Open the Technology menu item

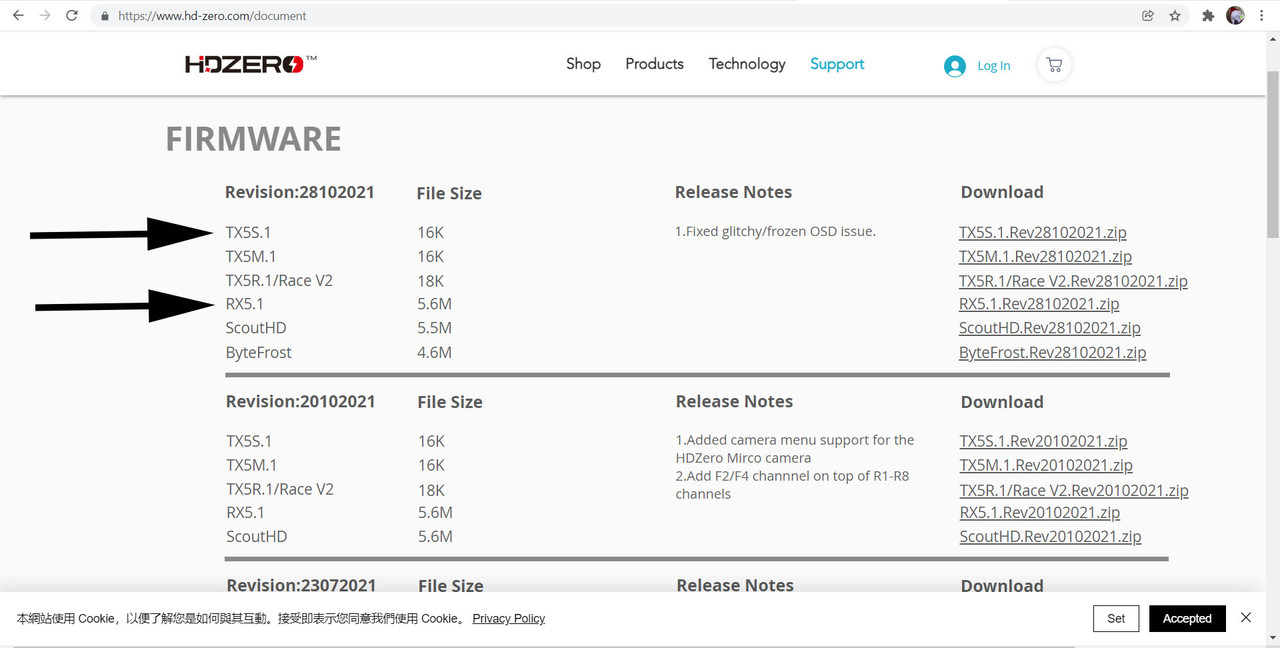pyautogui.click(x=747, y=64)
